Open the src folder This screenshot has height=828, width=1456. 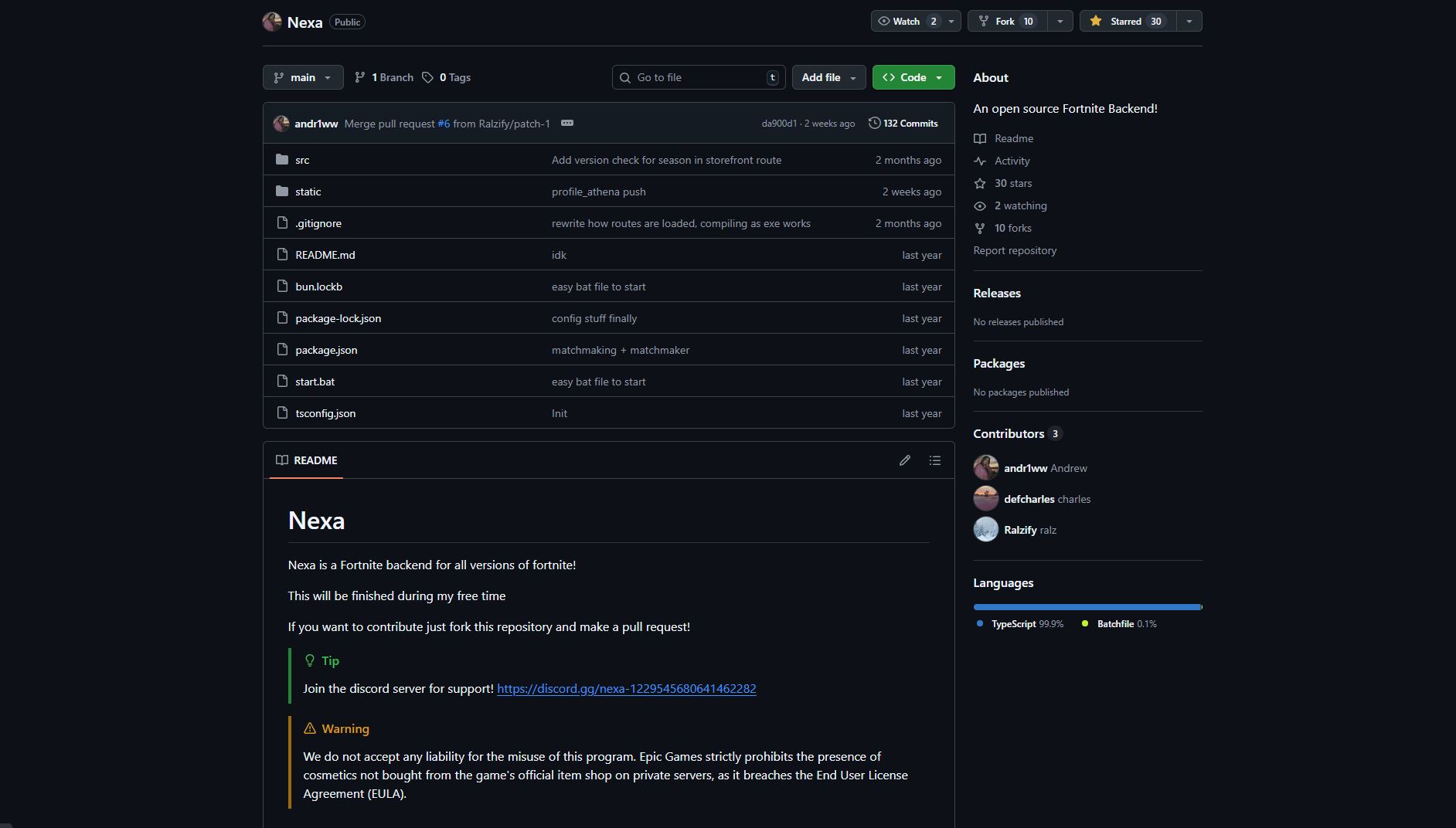[x=302, y=161]
